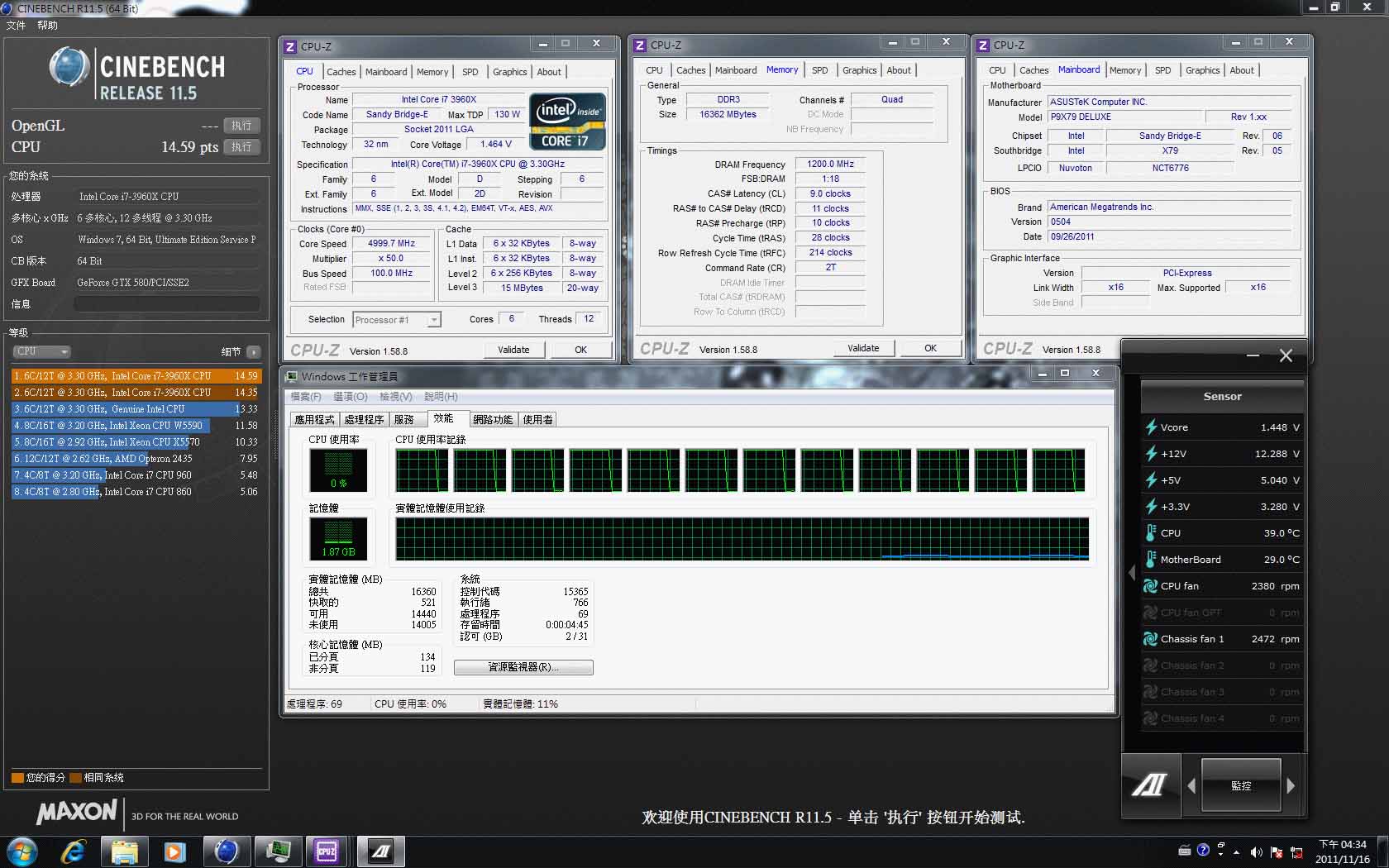Open About tab in Mainboard CPU-Z window
This screenshot has width=1389, height=868.
(x=1241, y=70)
